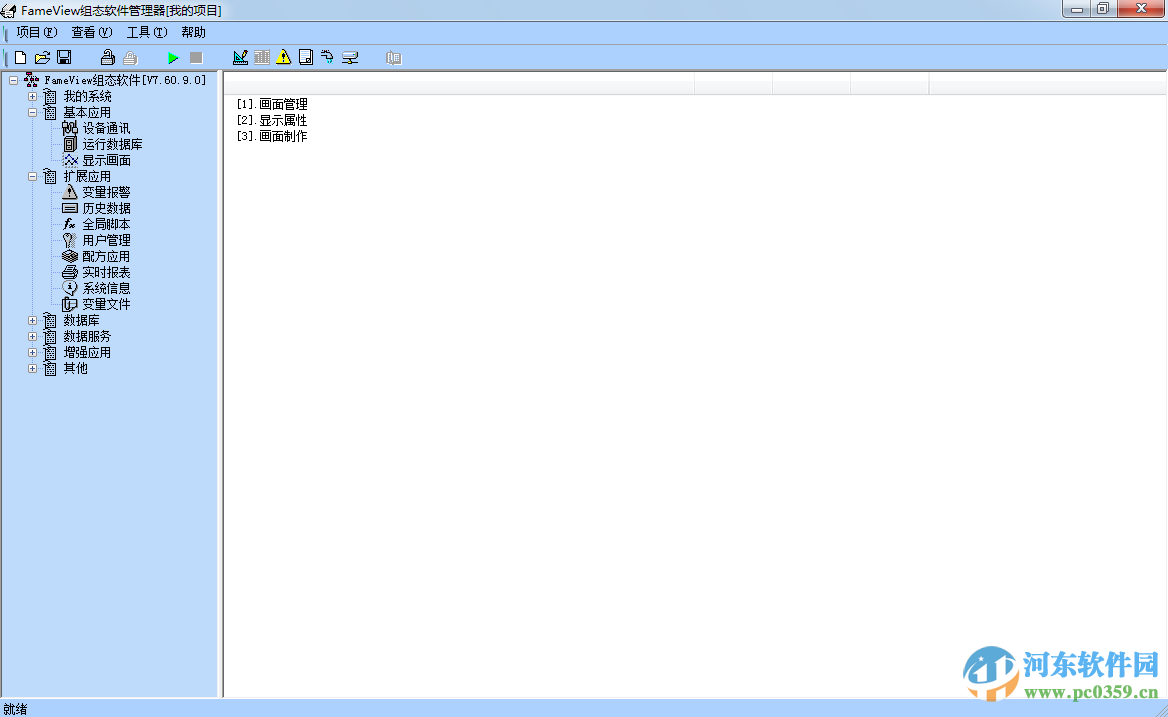Click the 历史数据 icon
1168x717 pixels.
tap(70, 208)
